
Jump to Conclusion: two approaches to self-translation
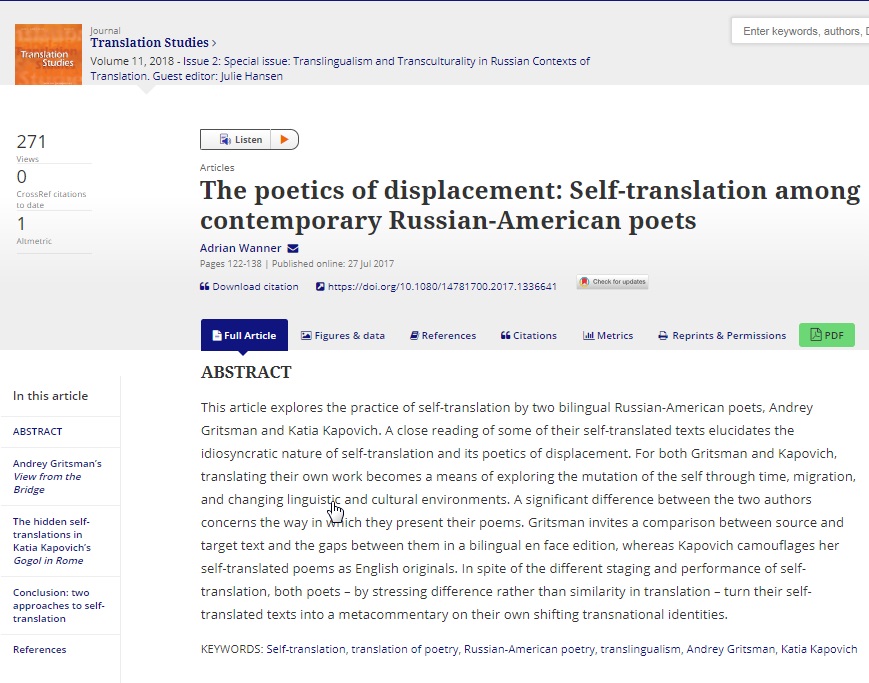pos(59,605)
